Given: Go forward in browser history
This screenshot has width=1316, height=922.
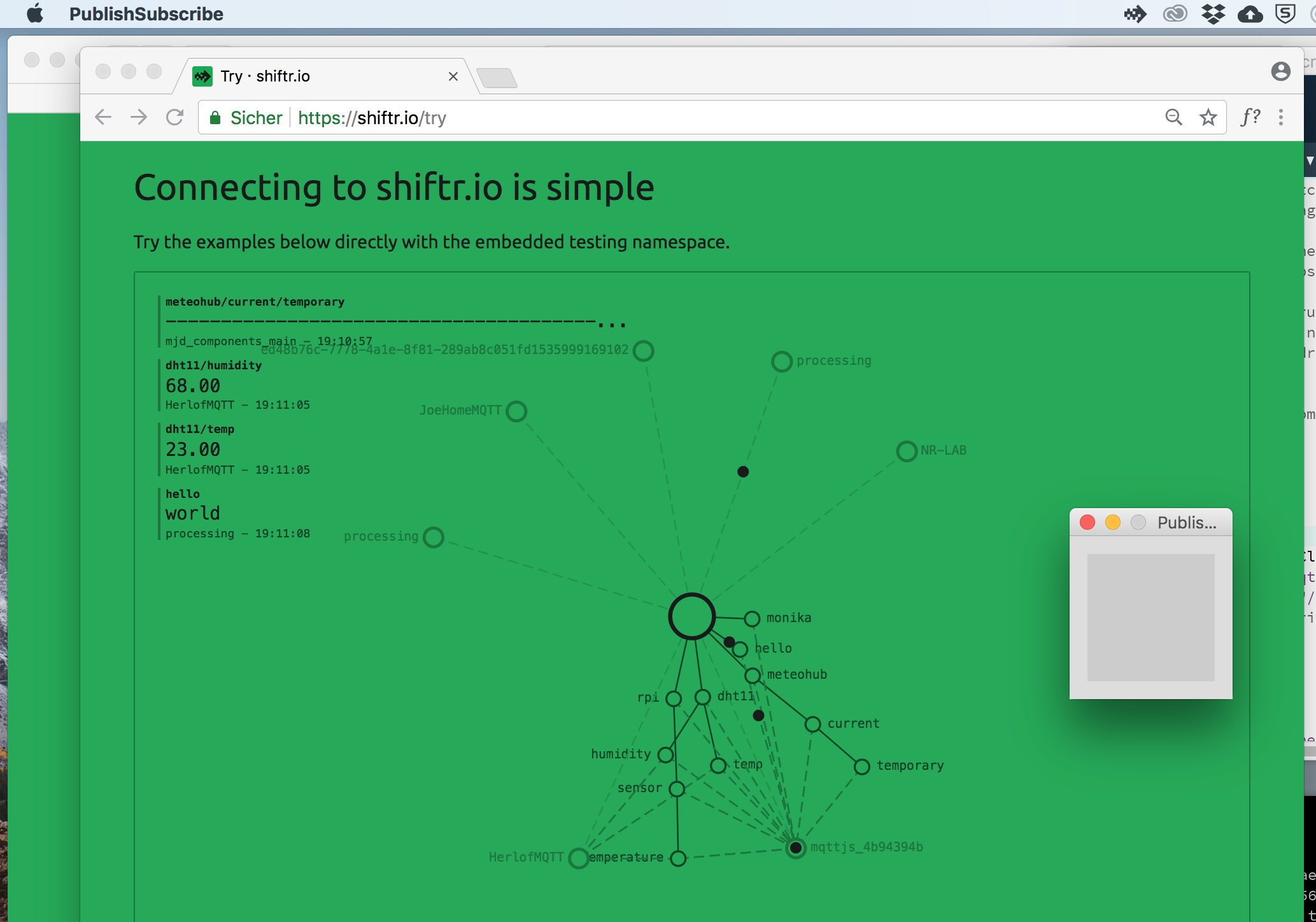Looking at the screenshot, I should (138, 117).
